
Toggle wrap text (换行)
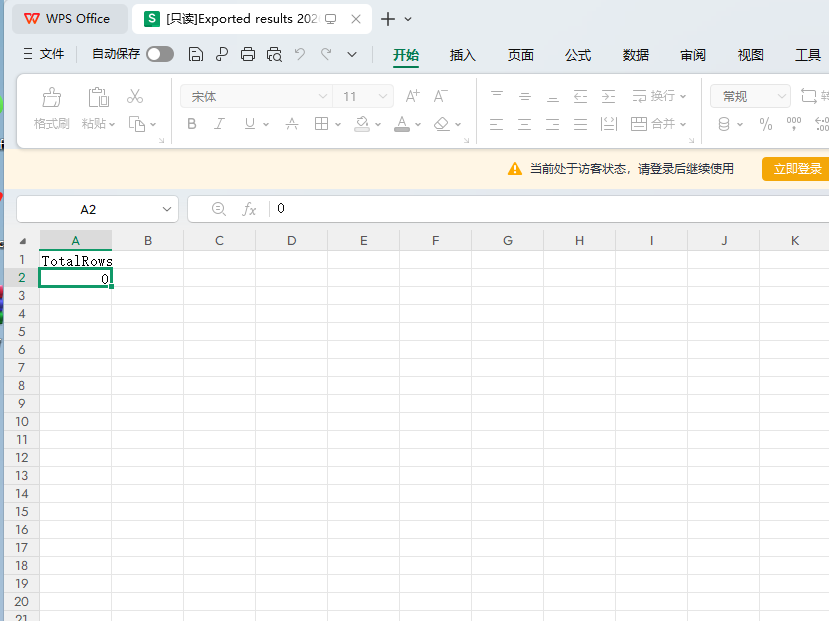pyautogui.click(x=659, y=96)
